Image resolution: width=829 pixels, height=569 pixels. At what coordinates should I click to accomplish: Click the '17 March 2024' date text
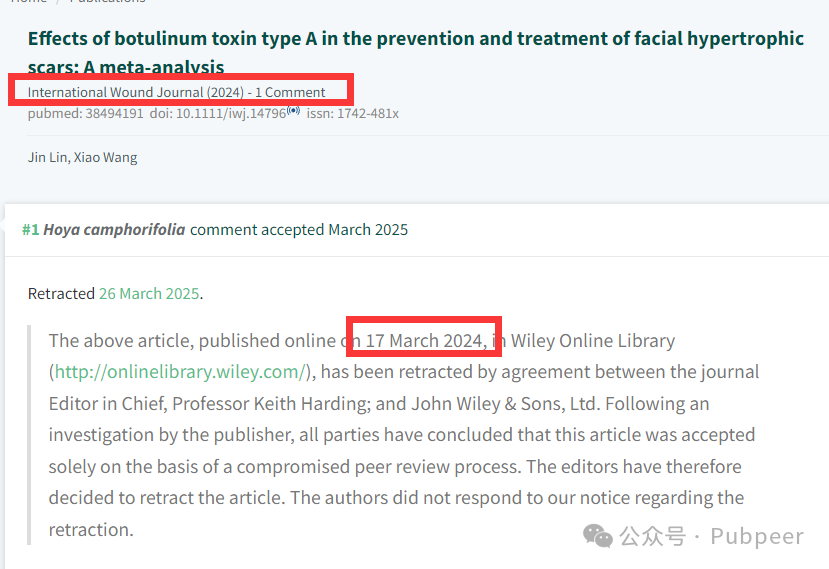pyautogui.click(x=424, y=341)
